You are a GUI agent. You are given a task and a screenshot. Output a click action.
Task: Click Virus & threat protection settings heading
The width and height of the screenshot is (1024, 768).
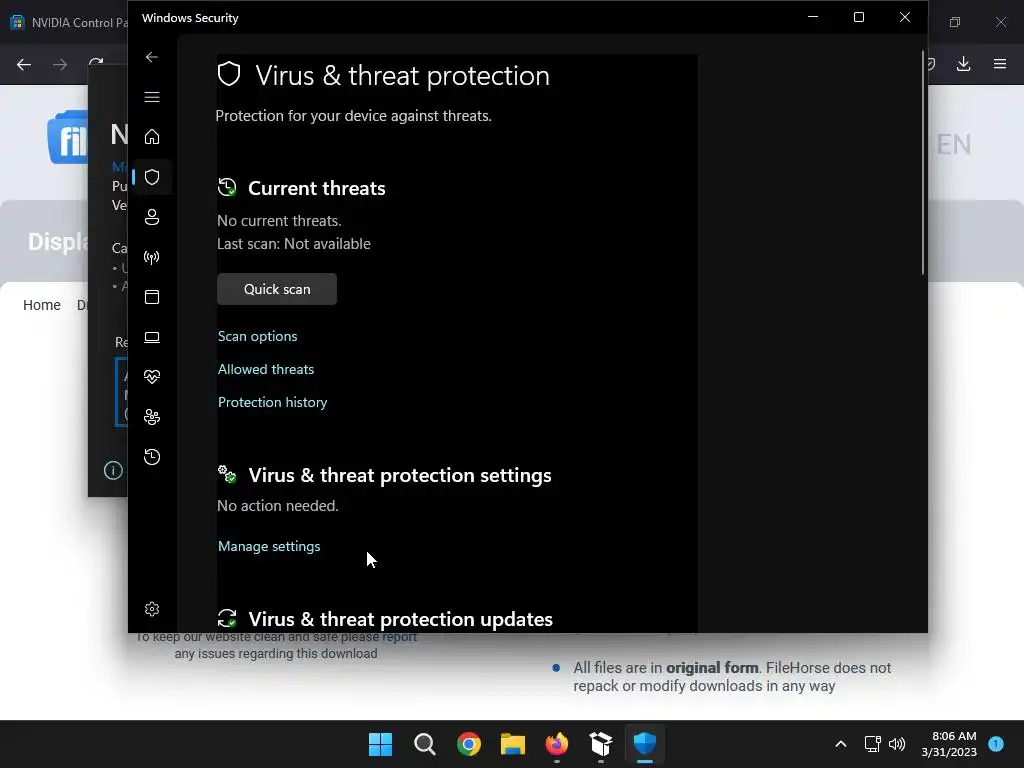[x=400, y=475]
